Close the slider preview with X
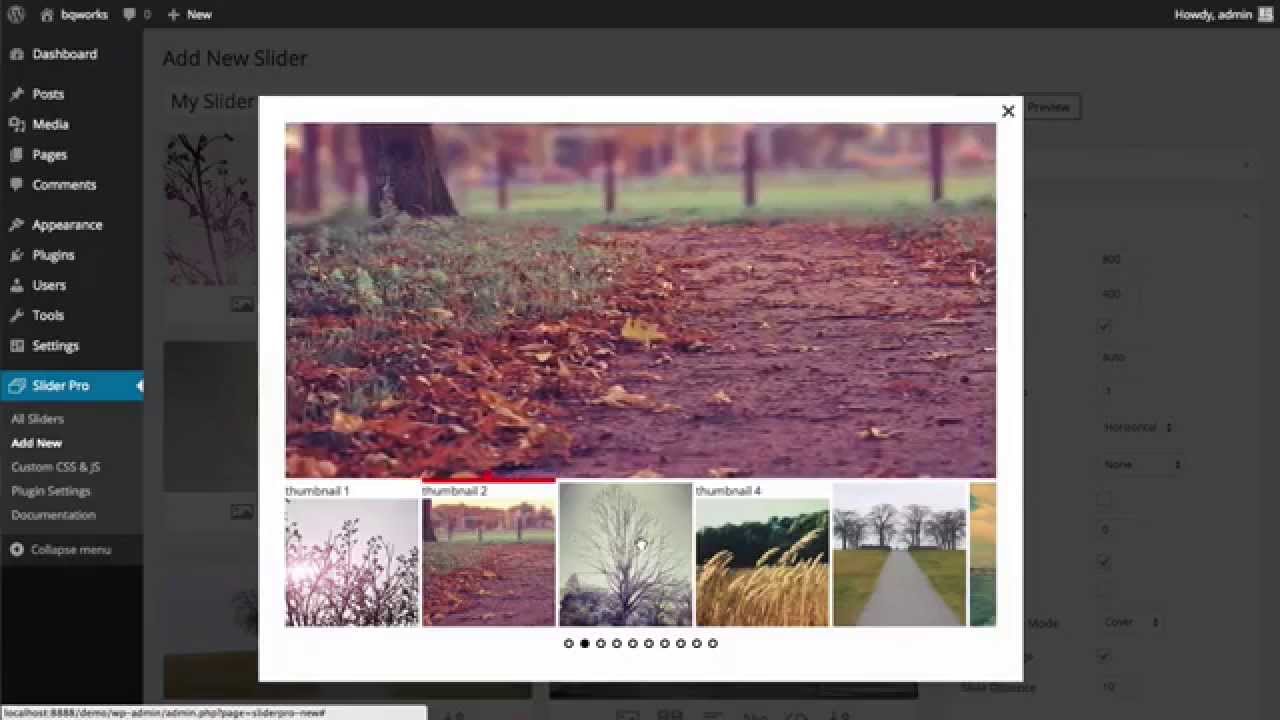The height and width of the screenshot is (720, 1280). 1008,111
